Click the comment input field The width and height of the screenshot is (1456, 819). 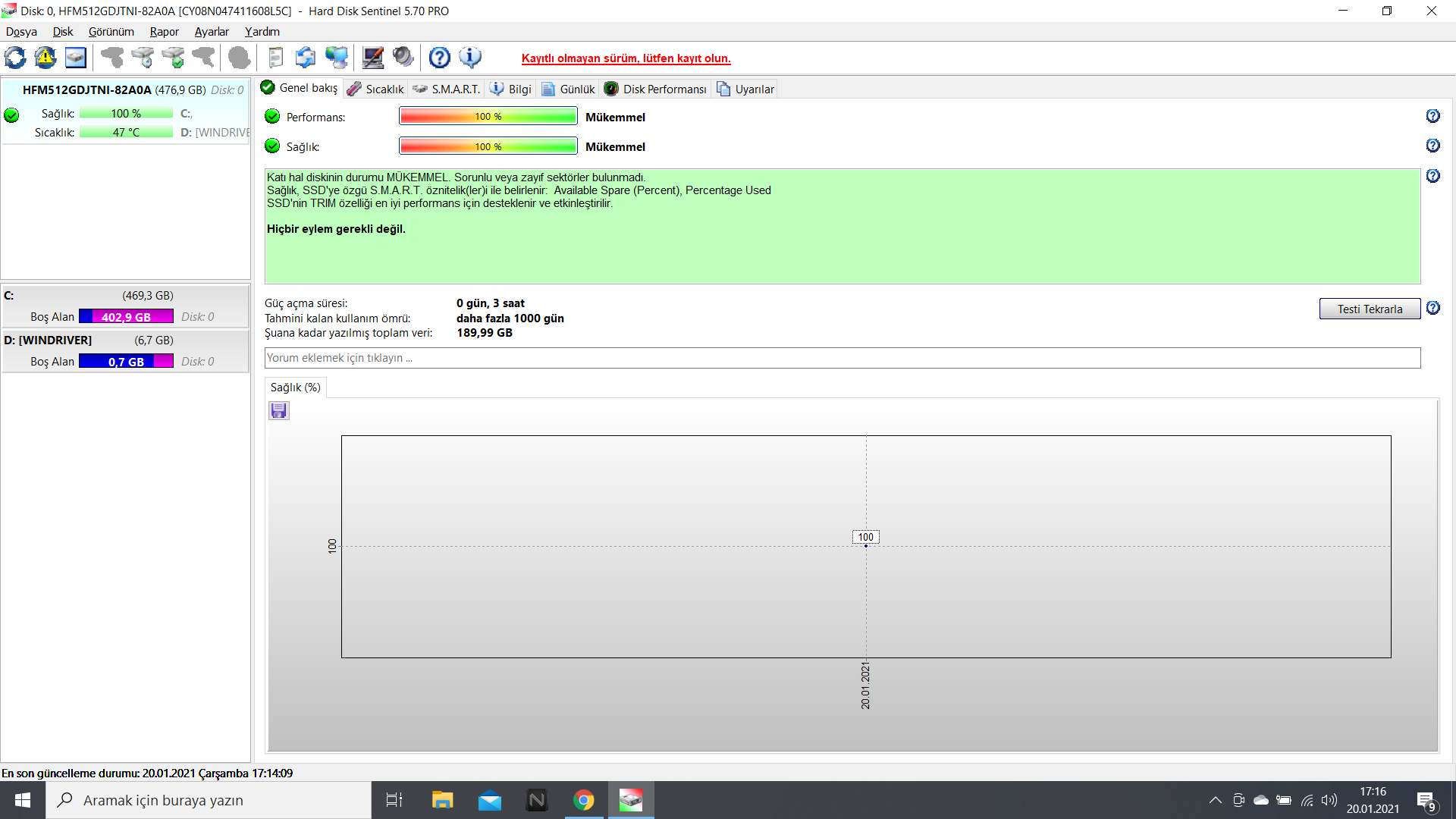[842, 358]
